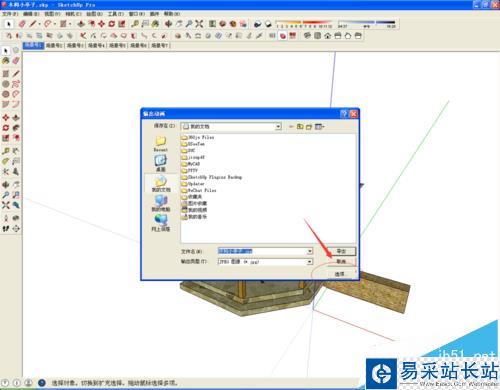The height and width of the screenshot is (390, 500).
Task: Go up one folder level in dialog
Action: 300,126
